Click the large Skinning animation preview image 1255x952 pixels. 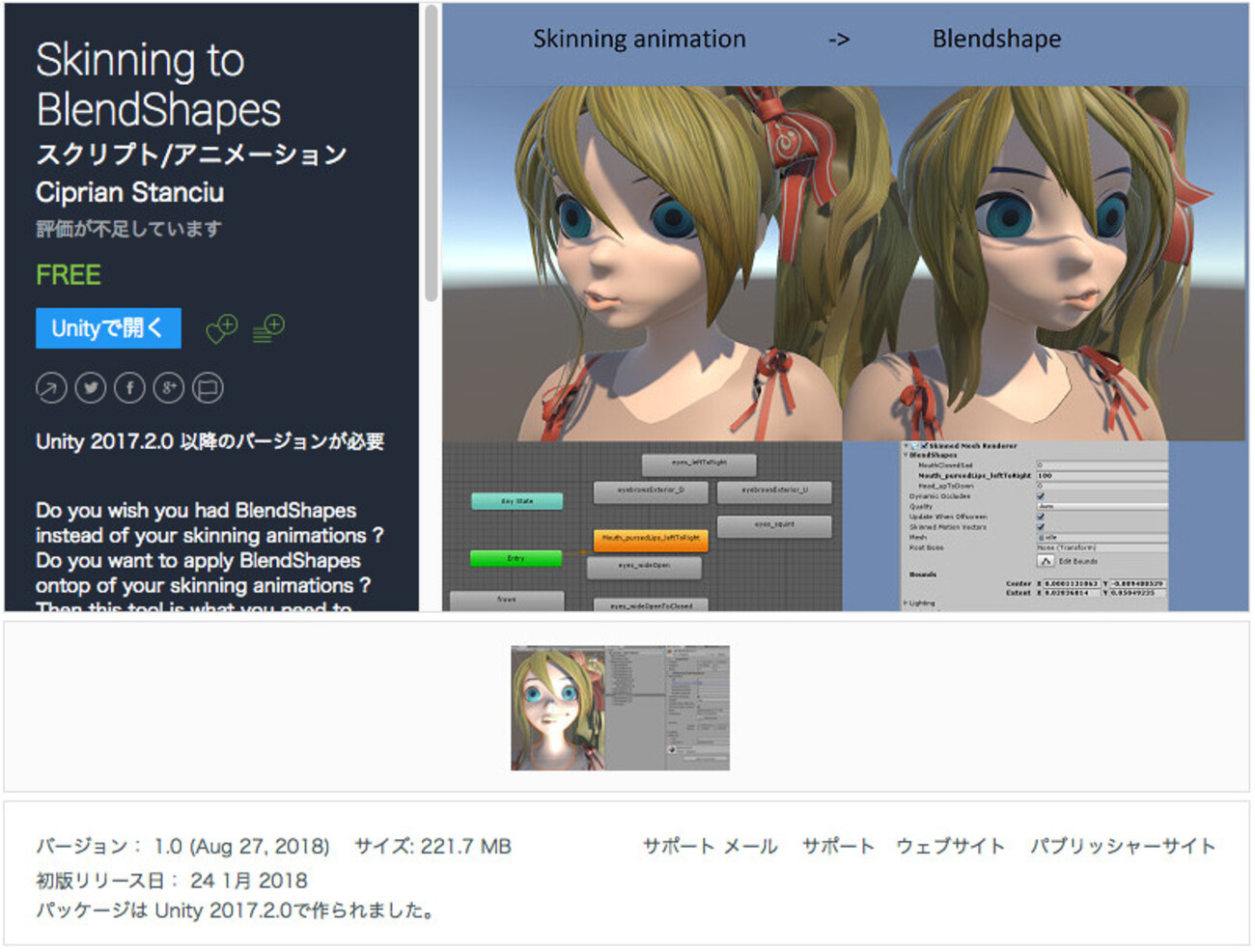pos(846,307)
